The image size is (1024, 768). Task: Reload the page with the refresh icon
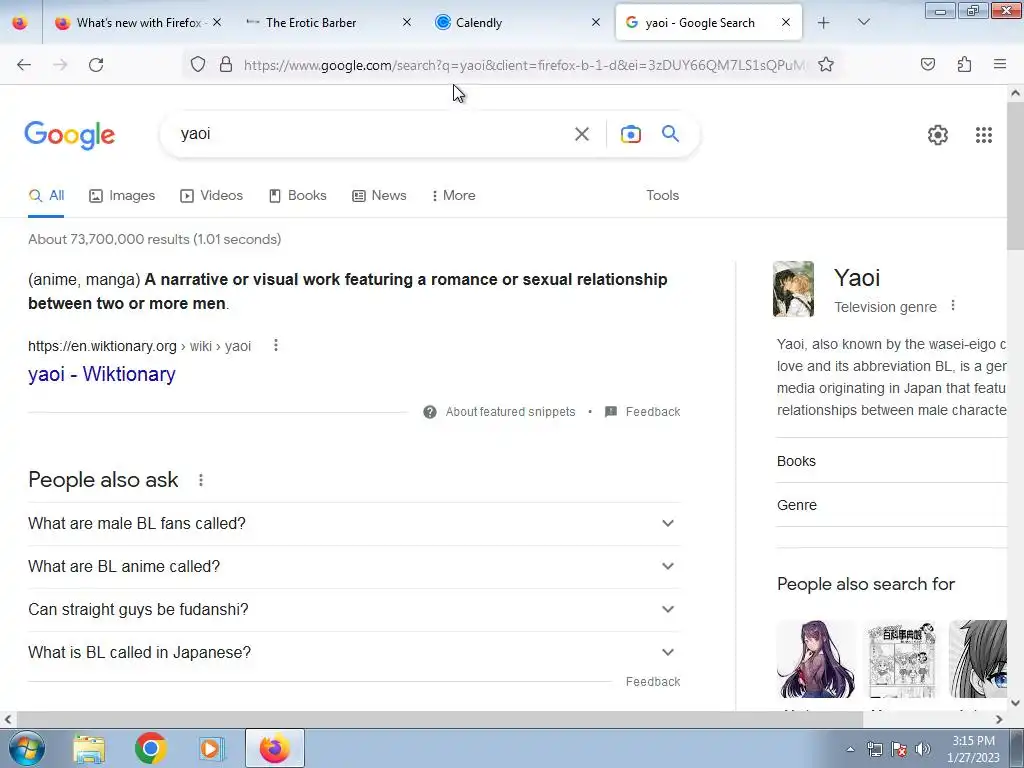96,64
